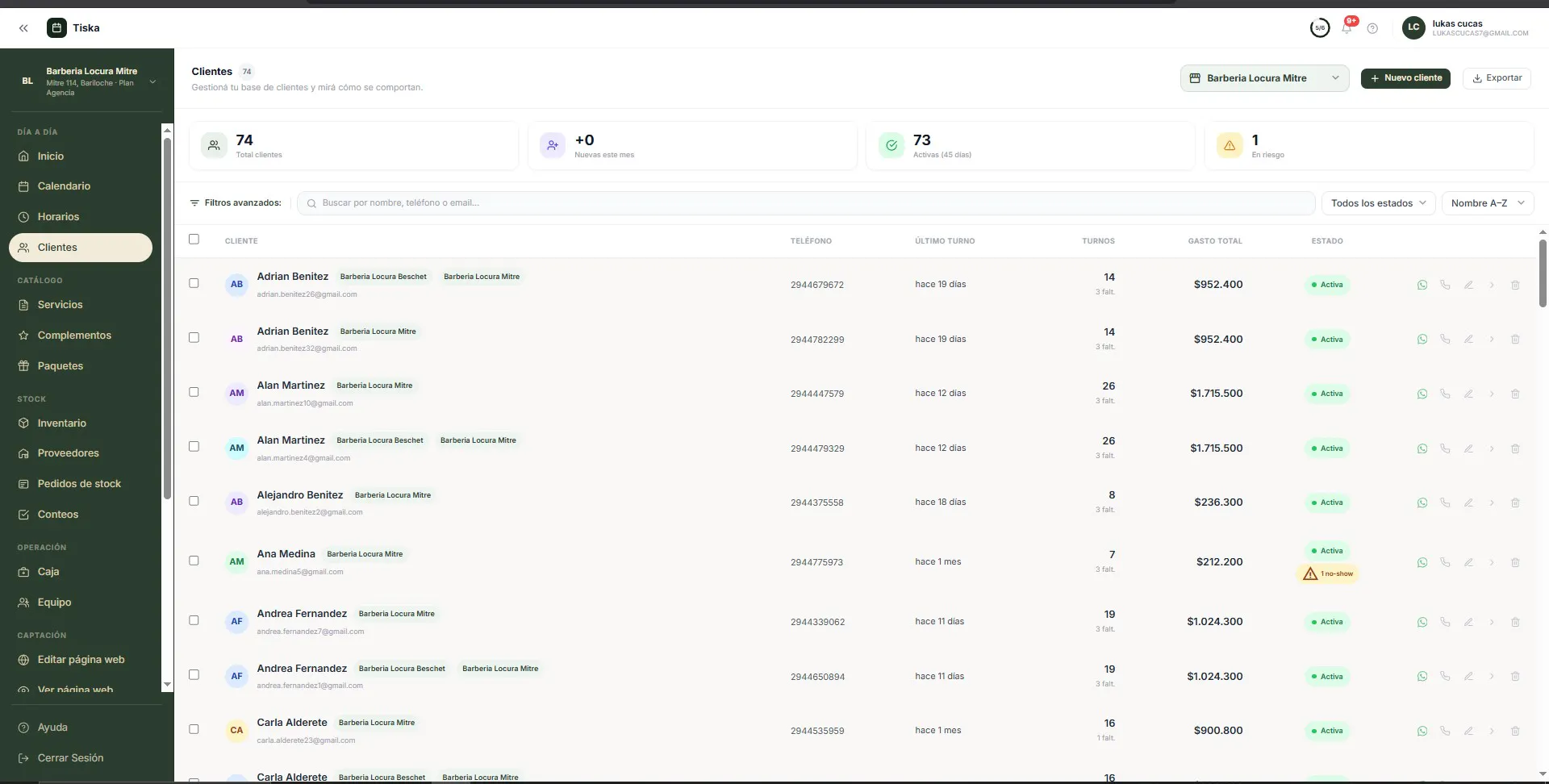Check the box for Adrian Benitez 2944782299

[x=194, y=338]
